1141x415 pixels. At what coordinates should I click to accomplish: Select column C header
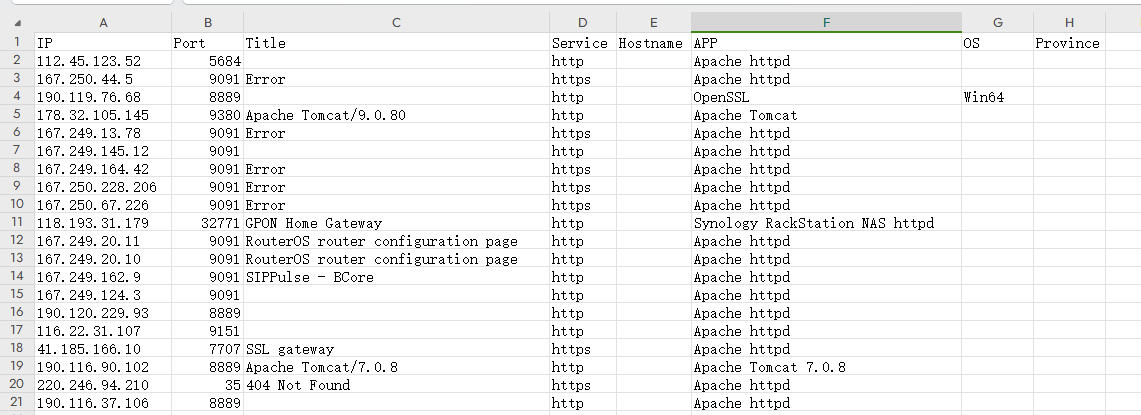(396, 23)
